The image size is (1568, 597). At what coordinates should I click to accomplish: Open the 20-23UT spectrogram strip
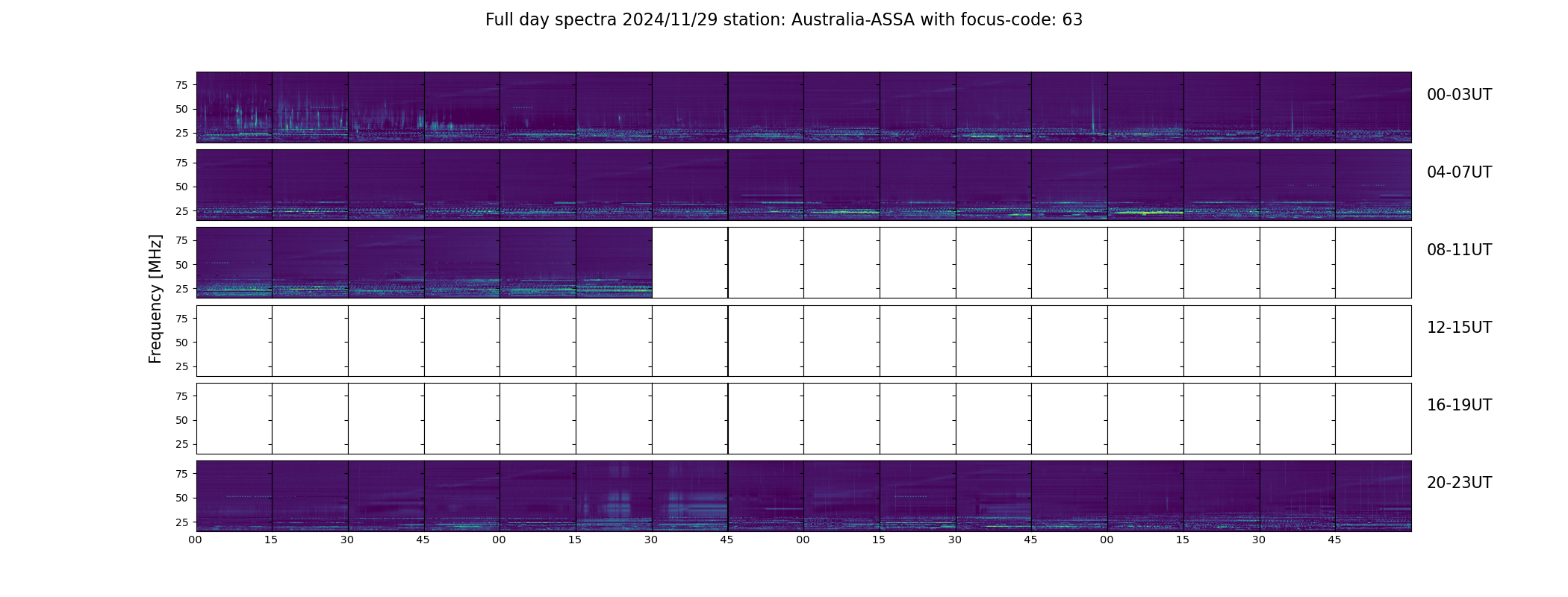803,496
